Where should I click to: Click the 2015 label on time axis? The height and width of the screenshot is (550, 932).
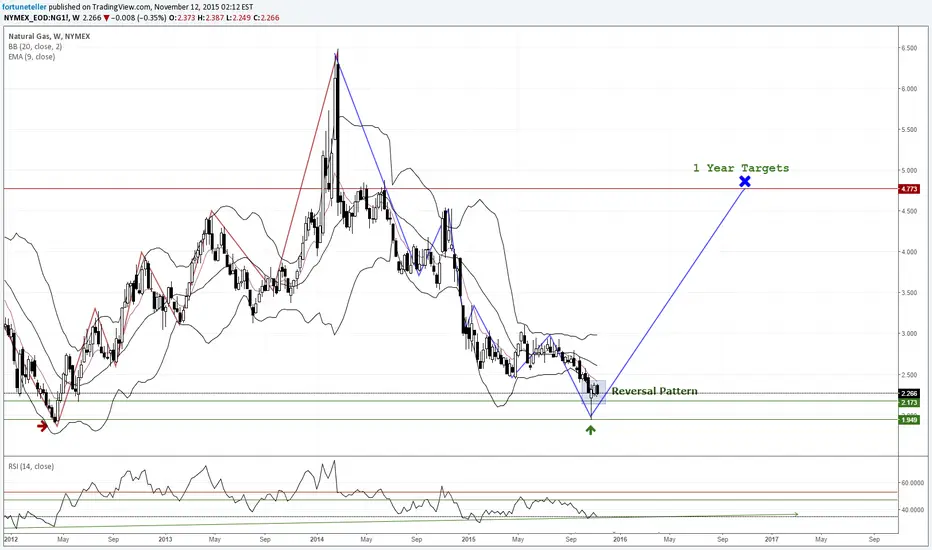click(x=468, y=539)
